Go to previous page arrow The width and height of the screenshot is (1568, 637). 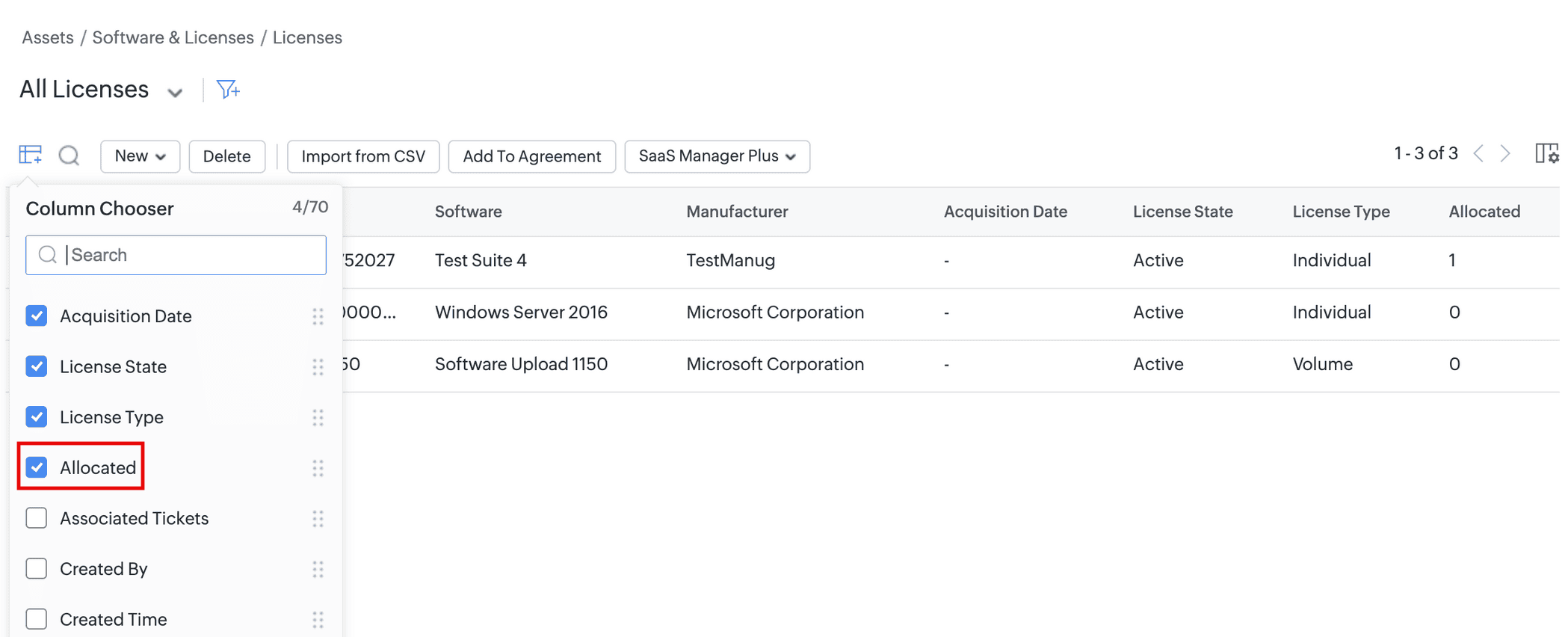click(x=1478, y=154)
